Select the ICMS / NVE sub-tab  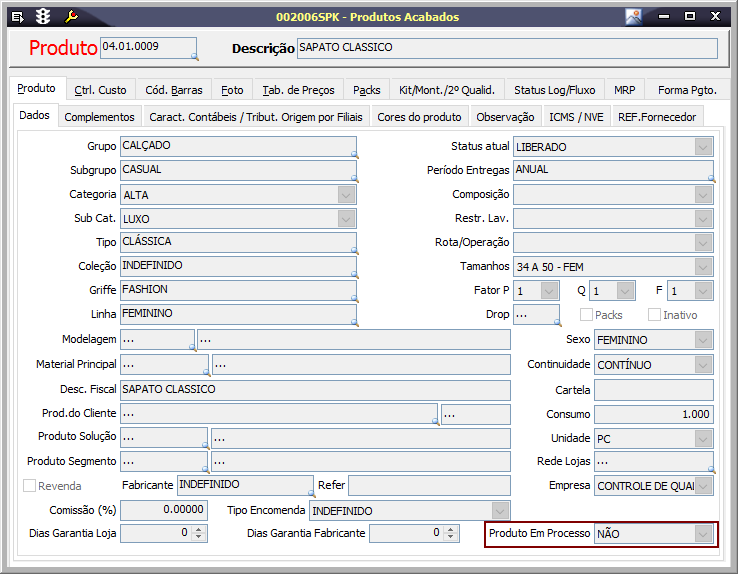(576, 117)
